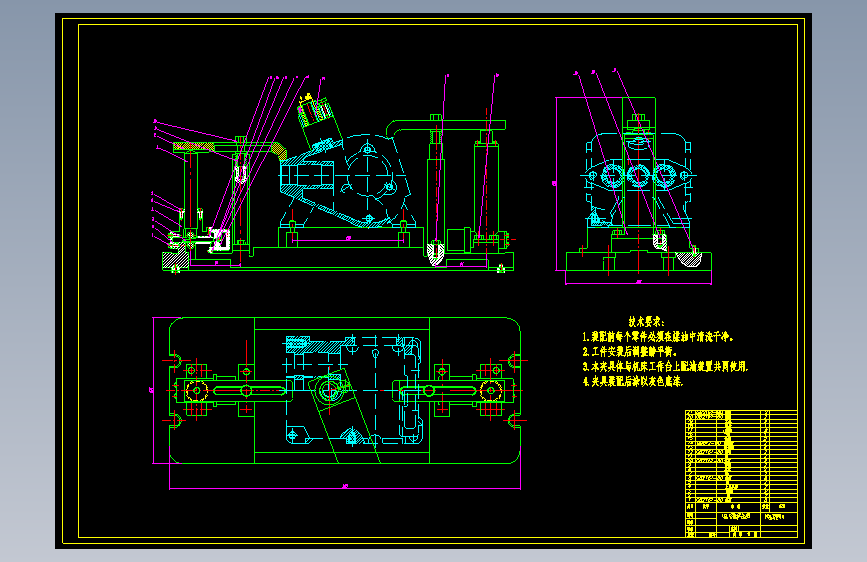Select requirement line 3 about 机床工作台
867x562 pixels.
pos(665,366)
